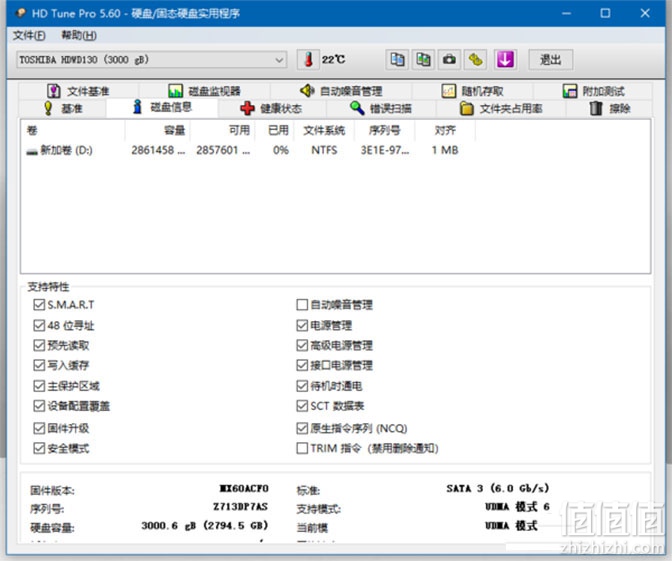This screenshot has width=672, height=561.
Task: Toggle the 安全模式 checkbox
Action: pos(39,448)
